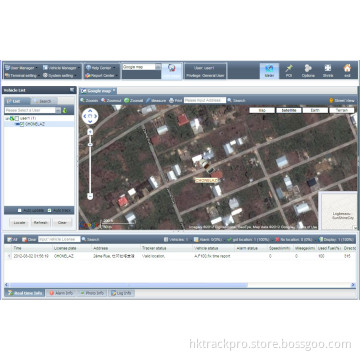Viewport: 360px width, 360px height.
Task: Open the Report Center menu
Action: coord(101,75)
